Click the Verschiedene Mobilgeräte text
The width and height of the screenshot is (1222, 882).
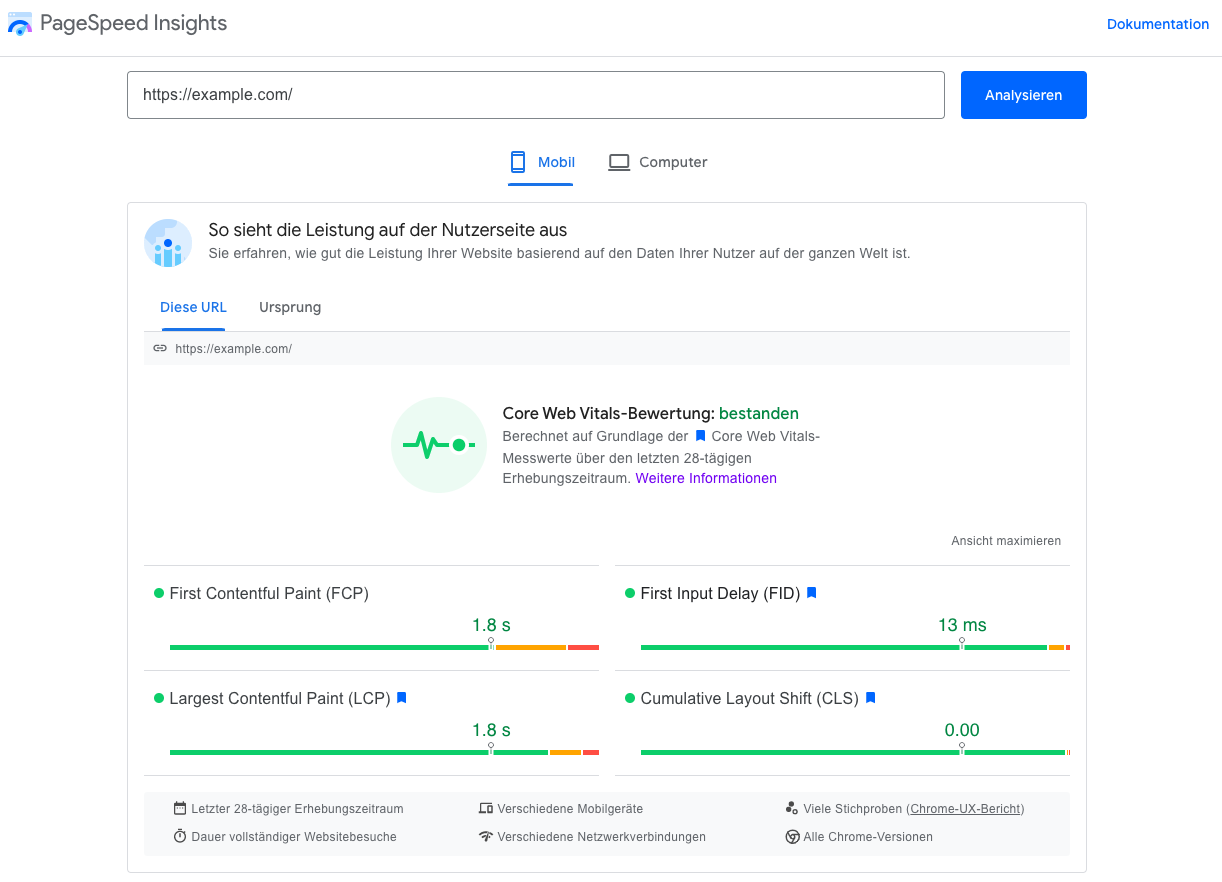coord(570,809)
